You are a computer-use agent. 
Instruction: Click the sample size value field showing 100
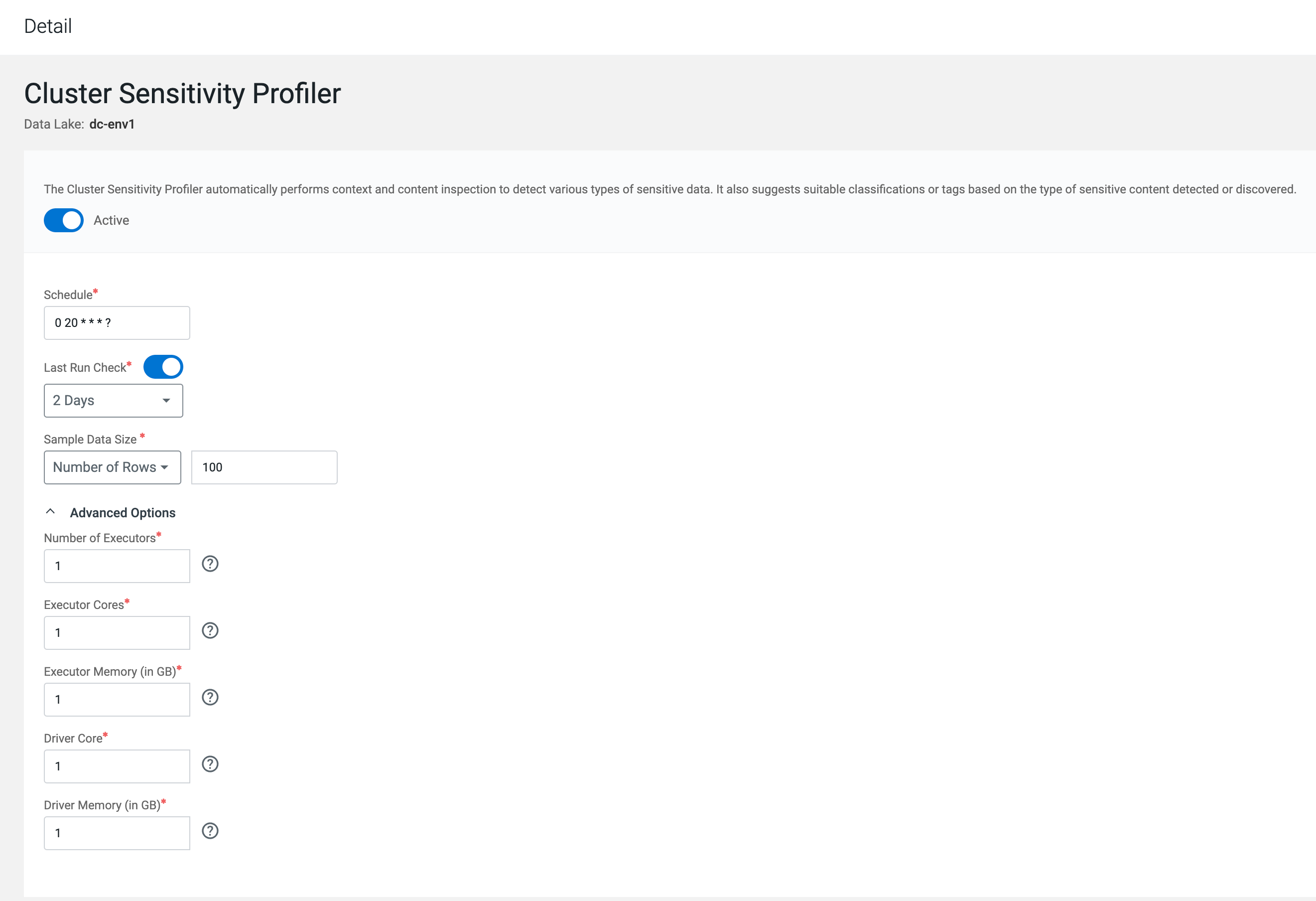pyautogui.click(x=264, y=467)
